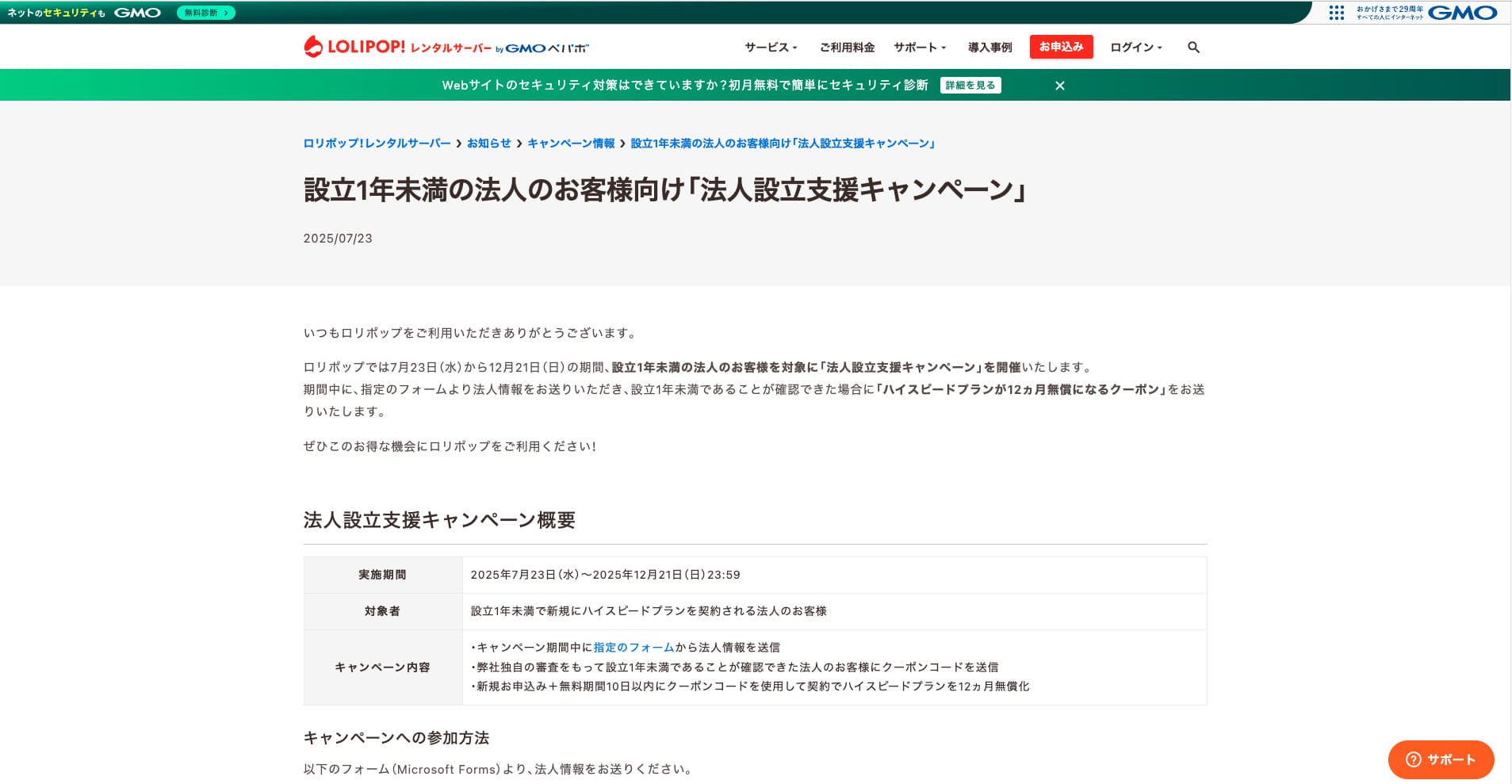Open the ログイン dropdown

pos(1135,47)
